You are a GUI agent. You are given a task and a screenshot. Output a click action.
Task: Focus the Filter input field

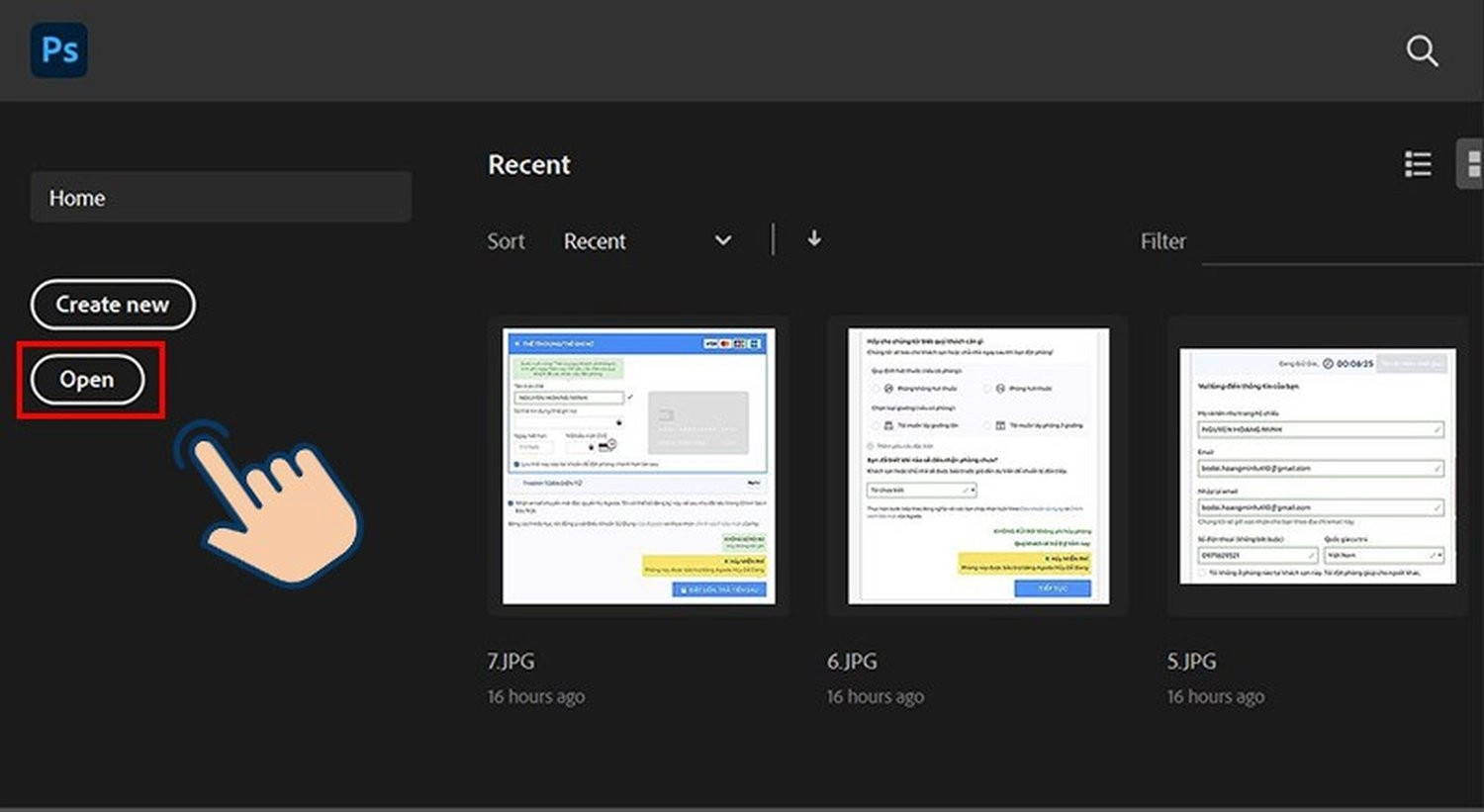tap(1341, 242)
